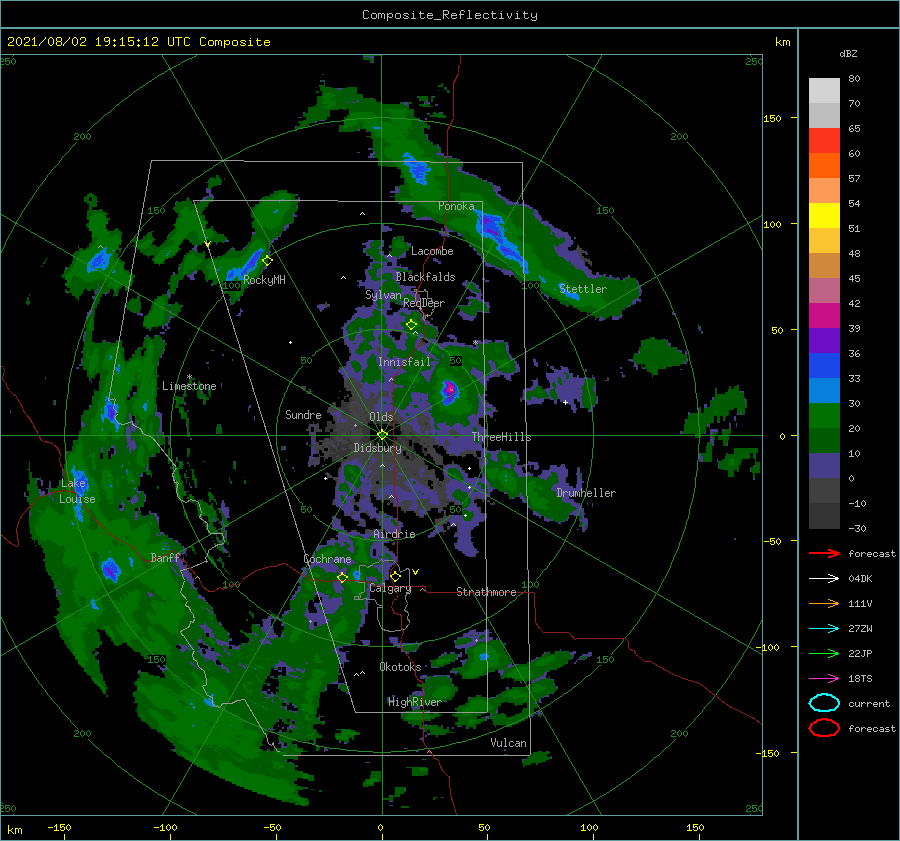900x841 pixels.
Task: Click the Cochrane label on the map
Action: coord(327,559)
